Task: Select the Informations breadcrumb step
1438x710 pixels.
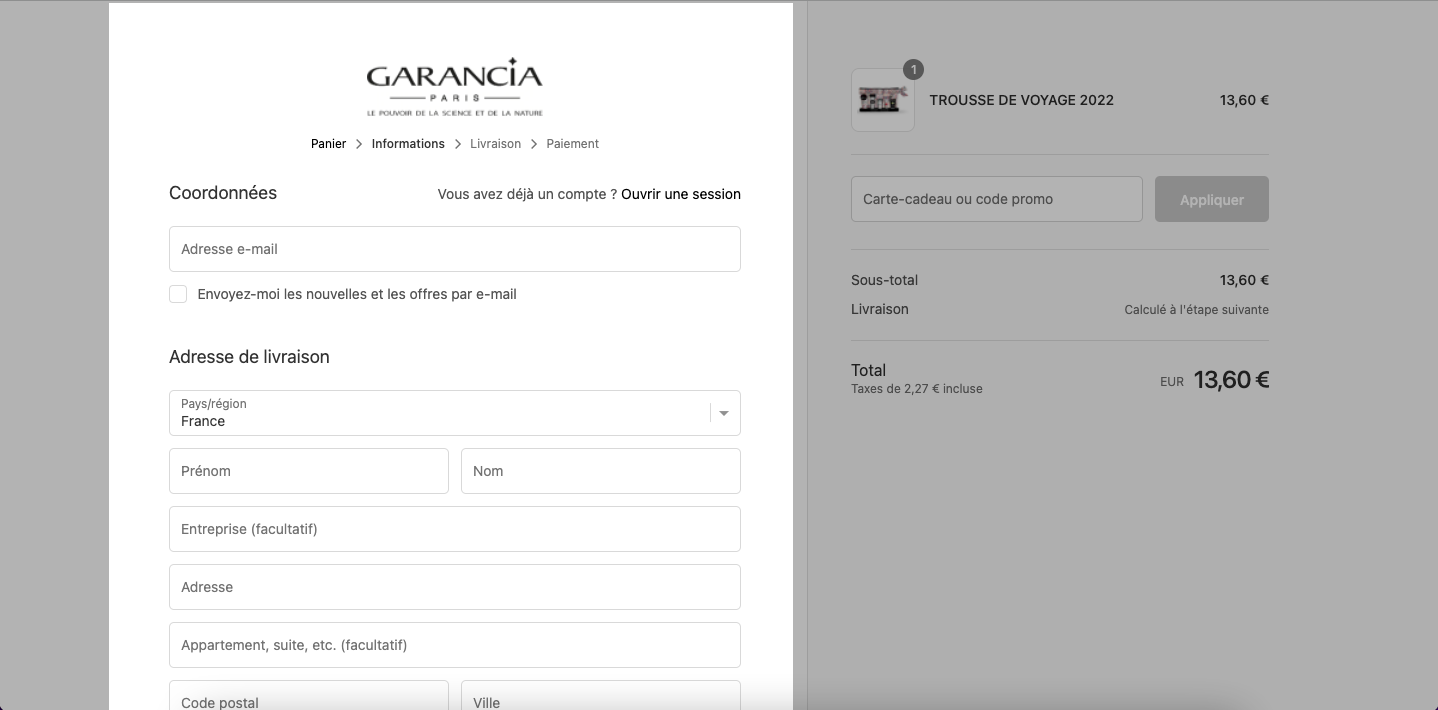Action: [x=408, y=144]
